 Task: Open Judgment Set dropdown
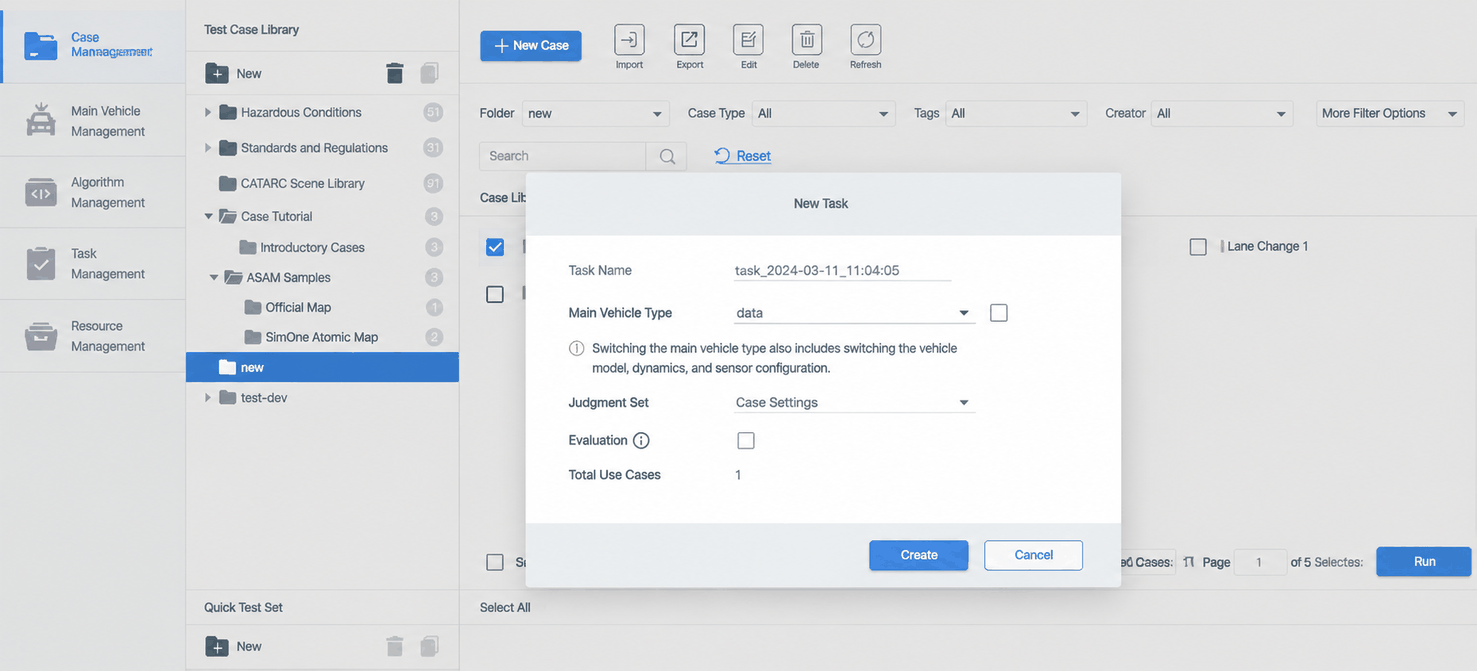854,403
